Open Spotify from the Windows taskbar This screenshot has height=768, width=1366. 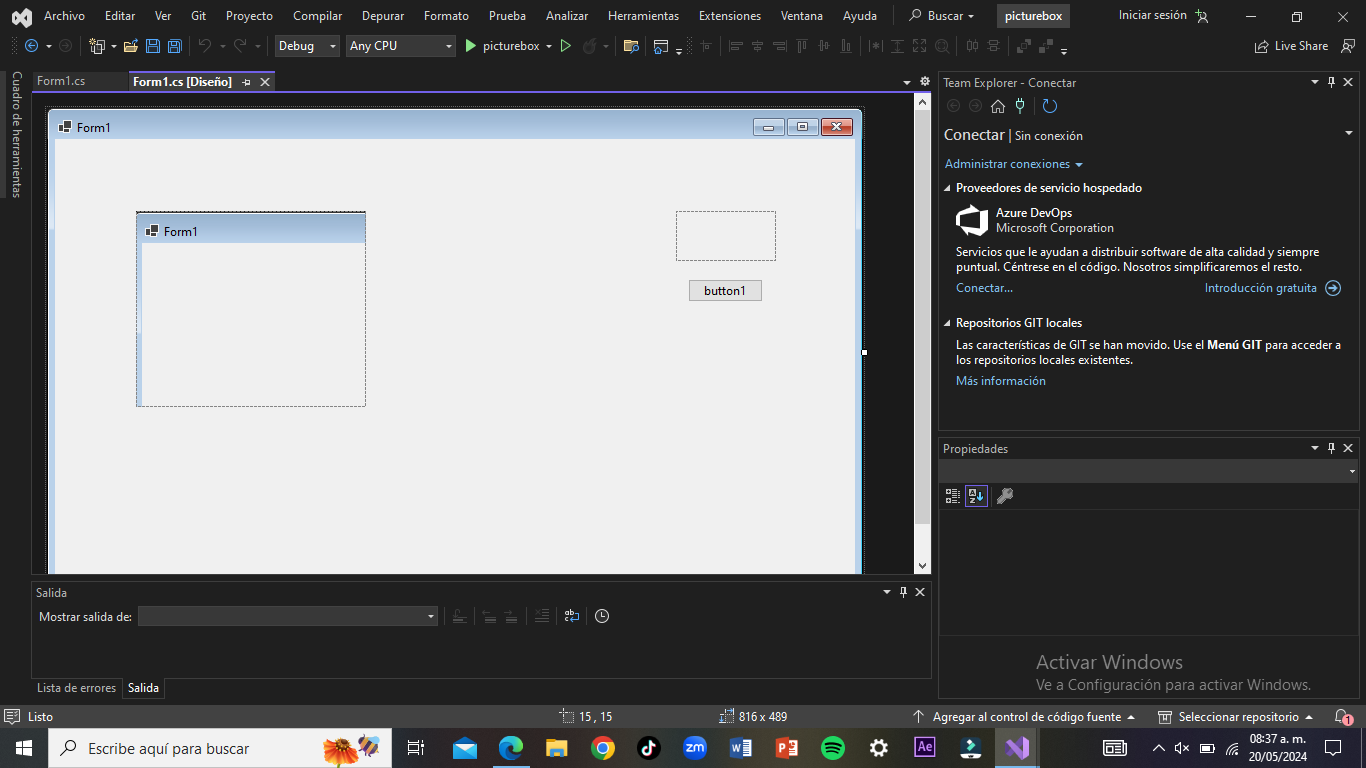click(832, 748)
